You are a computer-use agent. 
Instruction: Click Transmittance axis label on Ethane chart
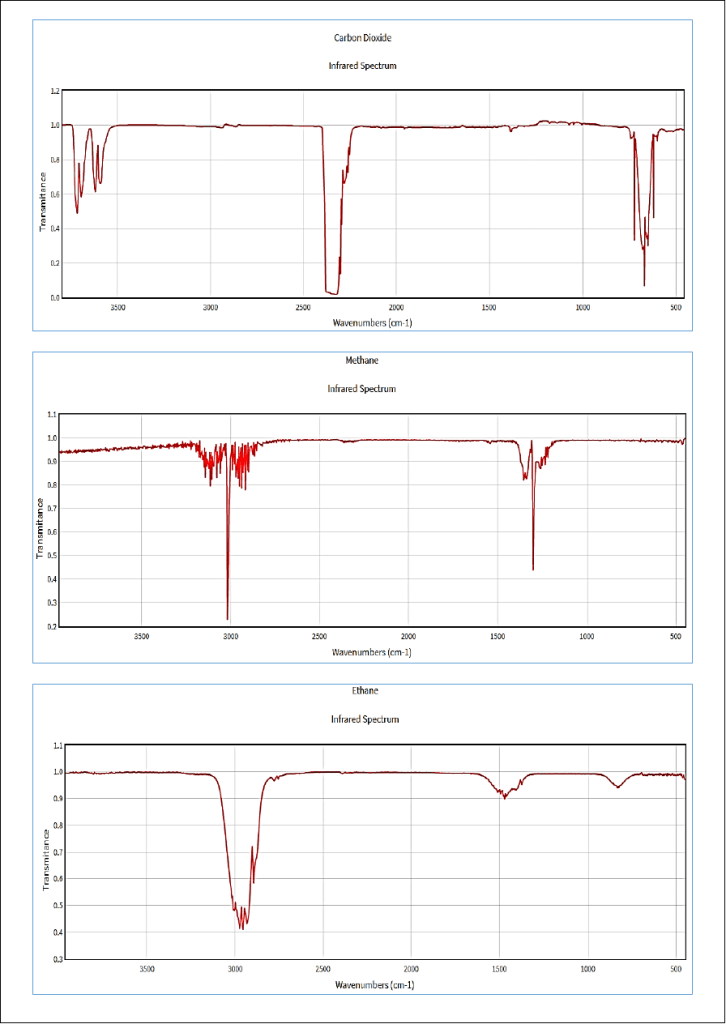[45, 858]
